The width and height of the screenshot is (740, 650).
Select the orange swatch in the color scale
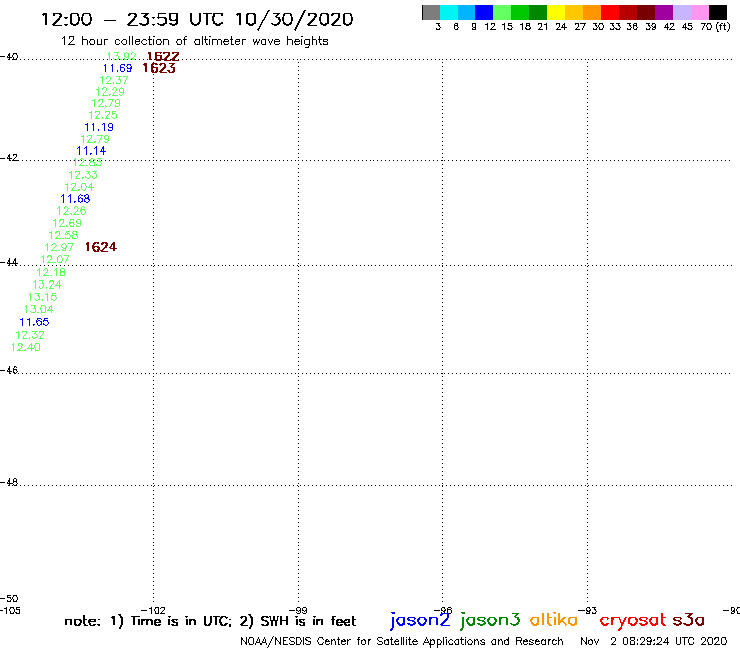(x=592, y=12)
